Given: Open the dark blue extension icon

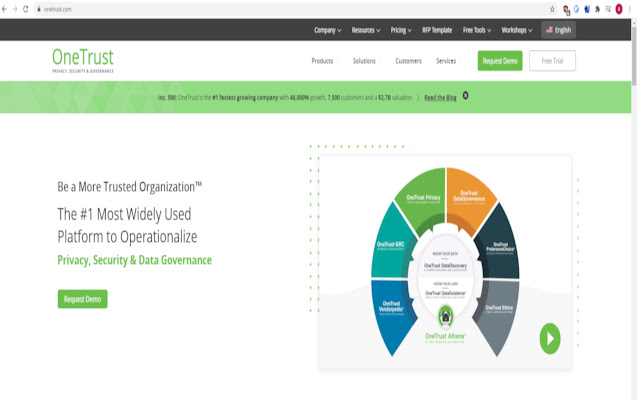Looking at the screenshot, I should [x=587, y=9].
